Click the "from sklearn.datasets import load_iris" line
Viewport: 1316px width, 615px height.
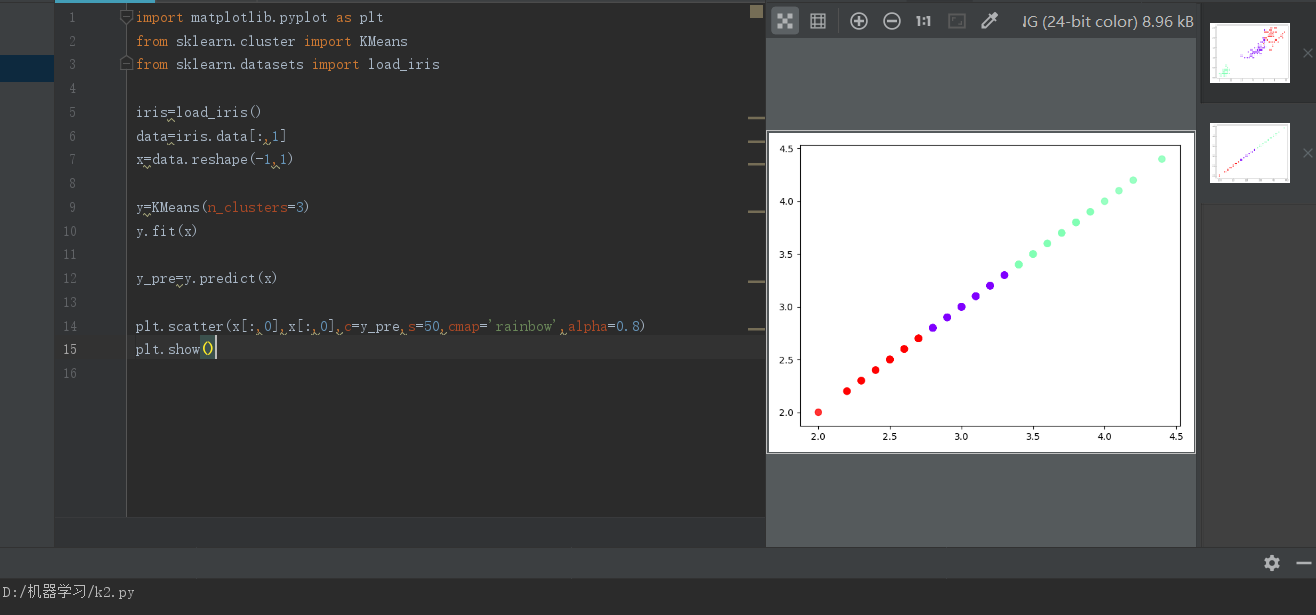[287, 64]
